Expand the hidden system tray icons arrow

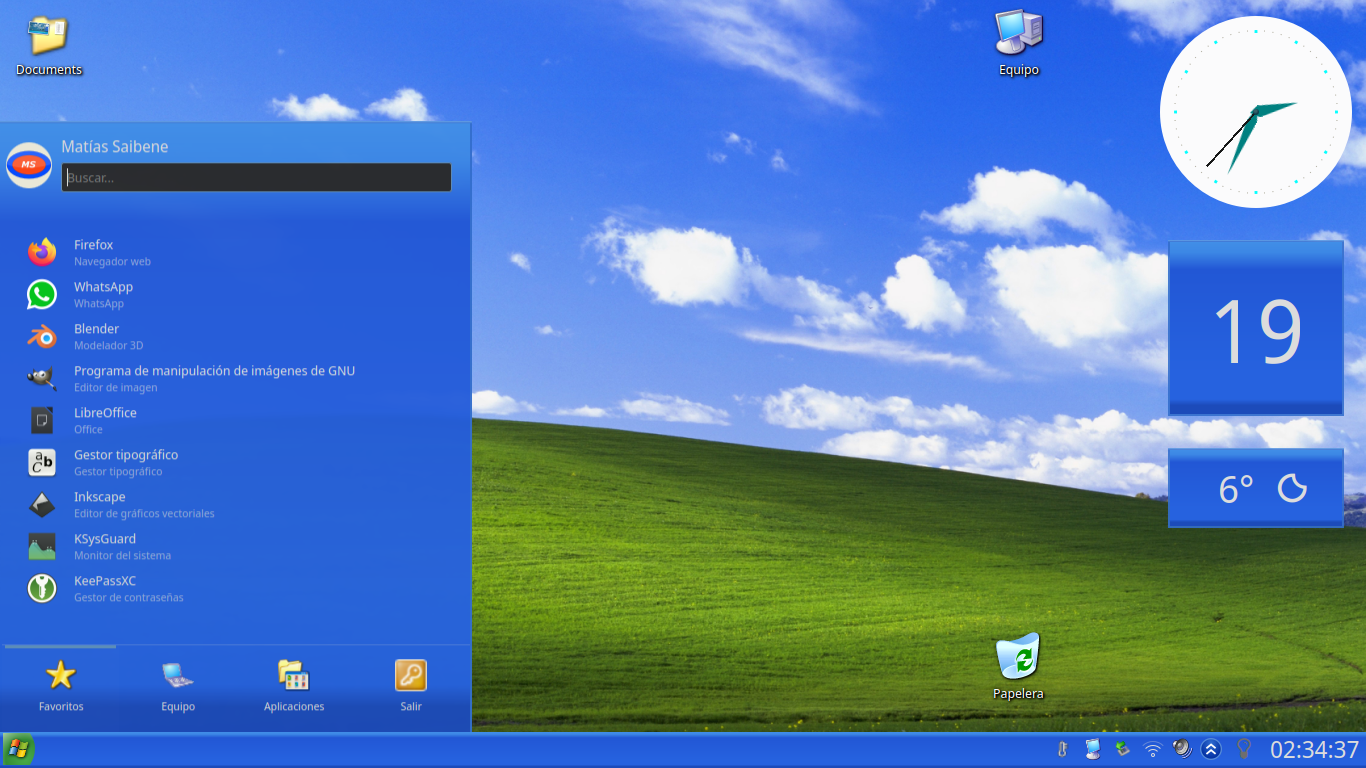(1211, 749)
